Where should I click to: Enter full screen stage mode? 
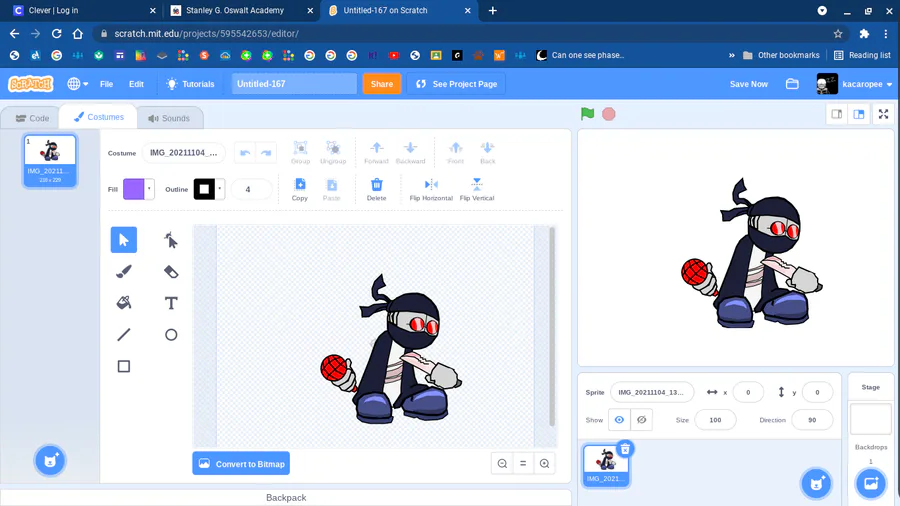pos(883,114)
